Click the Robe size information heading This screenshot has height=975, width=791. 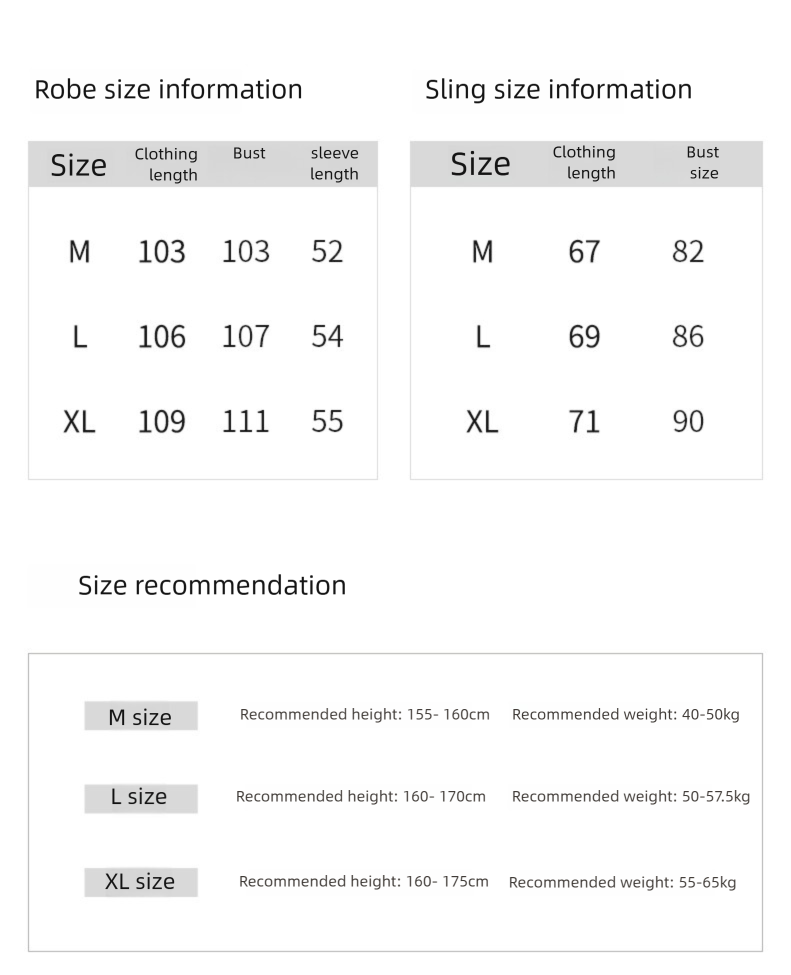pos(168,90)
